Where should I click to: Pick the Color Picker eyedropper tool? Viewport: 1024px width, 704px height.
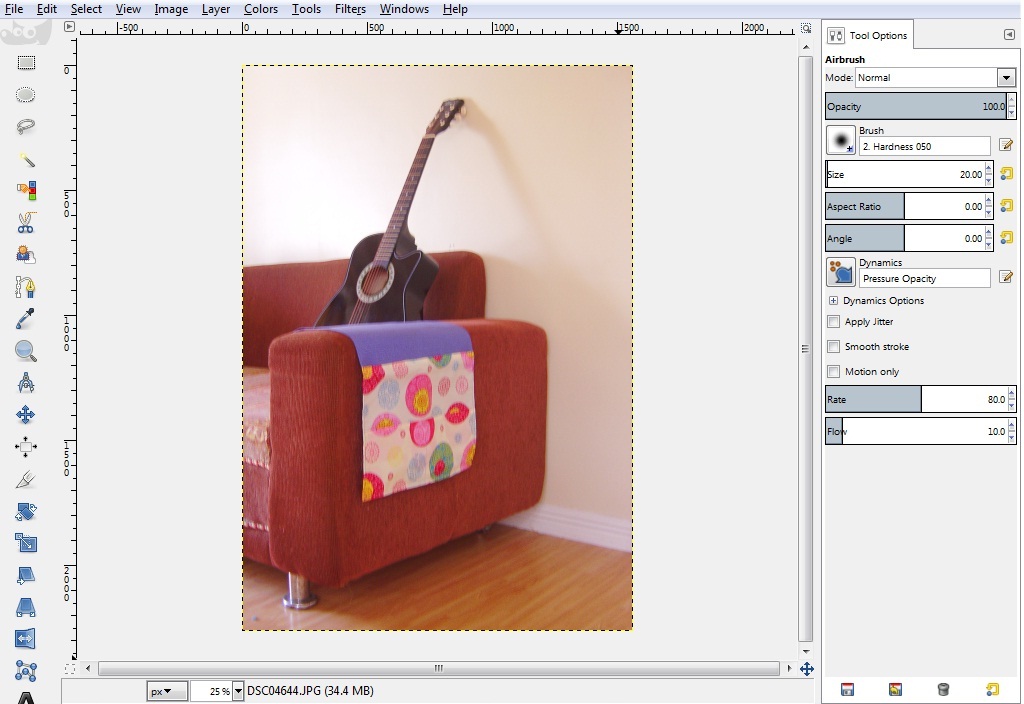pyautogui.click(x=26, y=319)
